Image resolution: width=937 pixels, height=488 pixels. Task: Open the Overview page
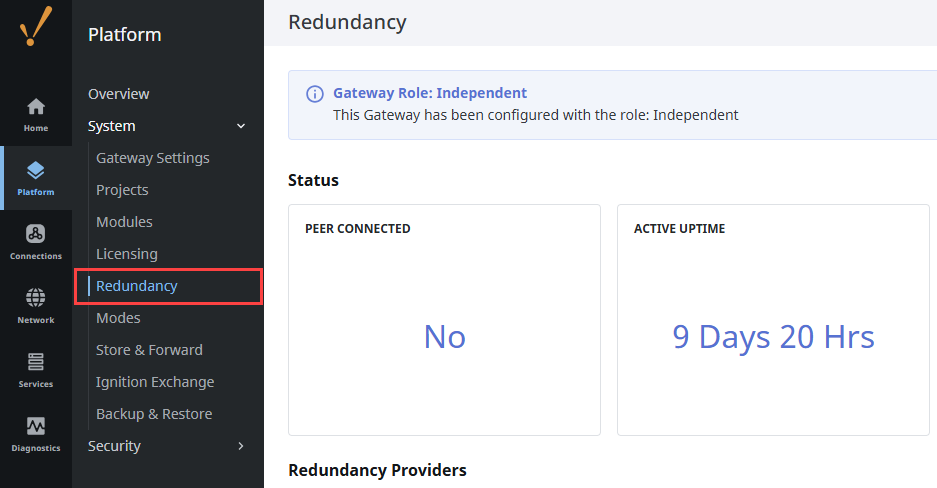point(119,94)
